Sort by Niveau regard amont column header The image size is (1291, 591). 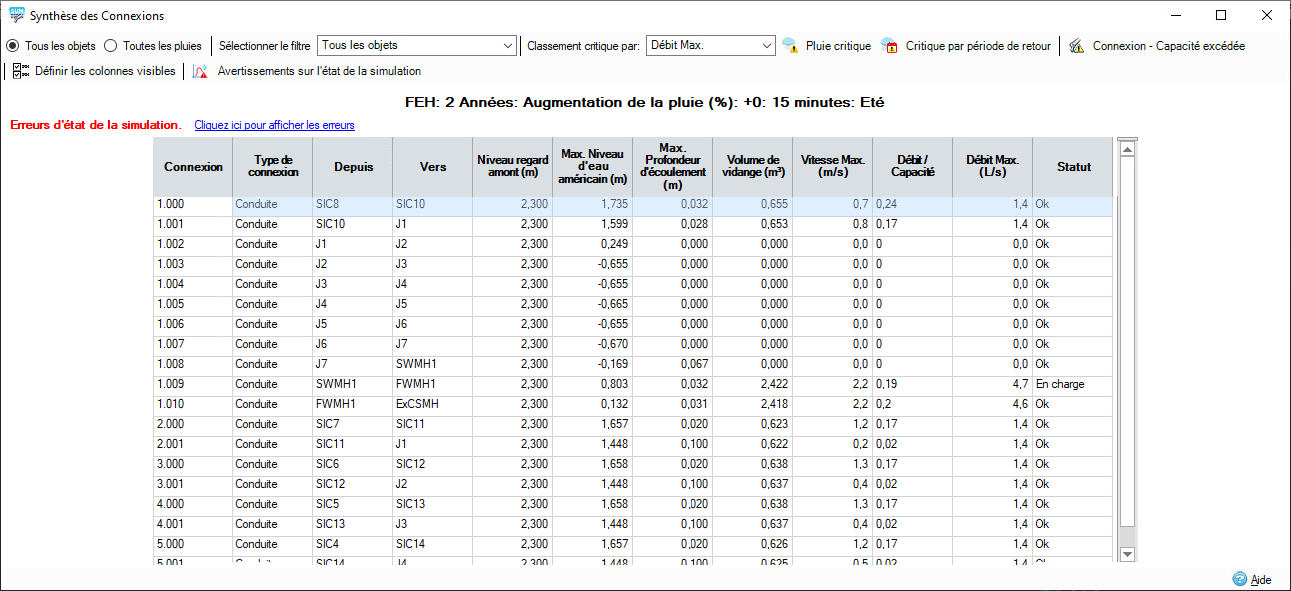pos(513,167)
